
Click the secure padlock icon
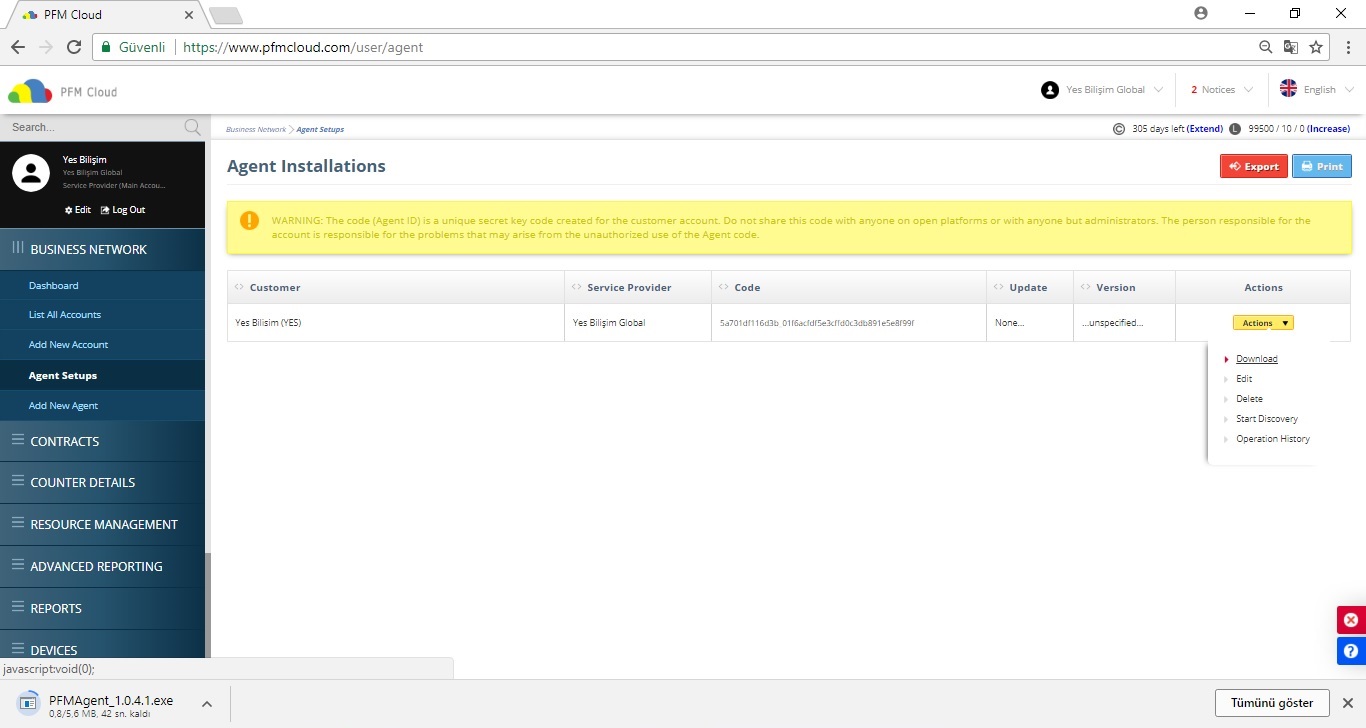point(106,47)
